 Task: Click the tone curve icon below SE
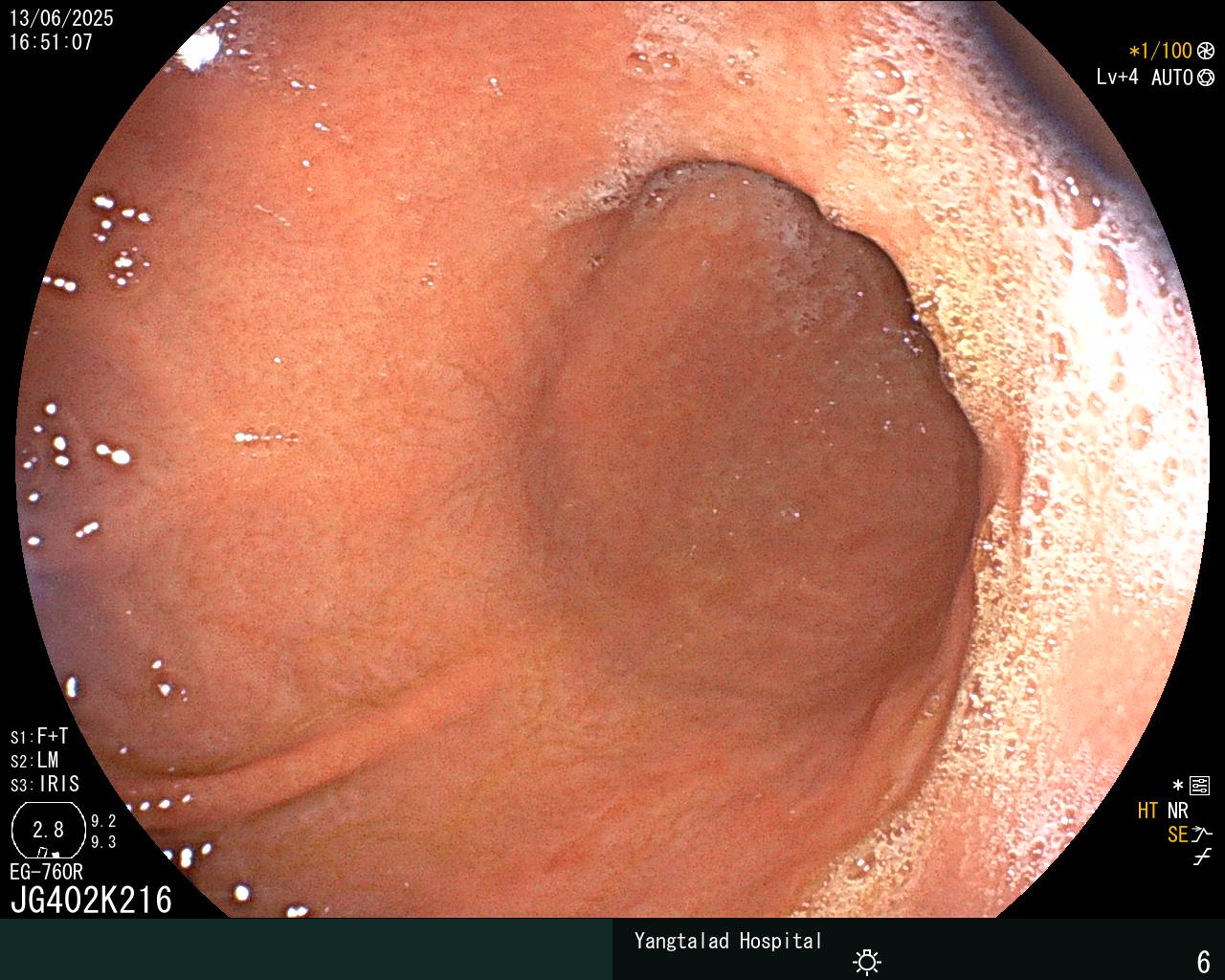1202,857
